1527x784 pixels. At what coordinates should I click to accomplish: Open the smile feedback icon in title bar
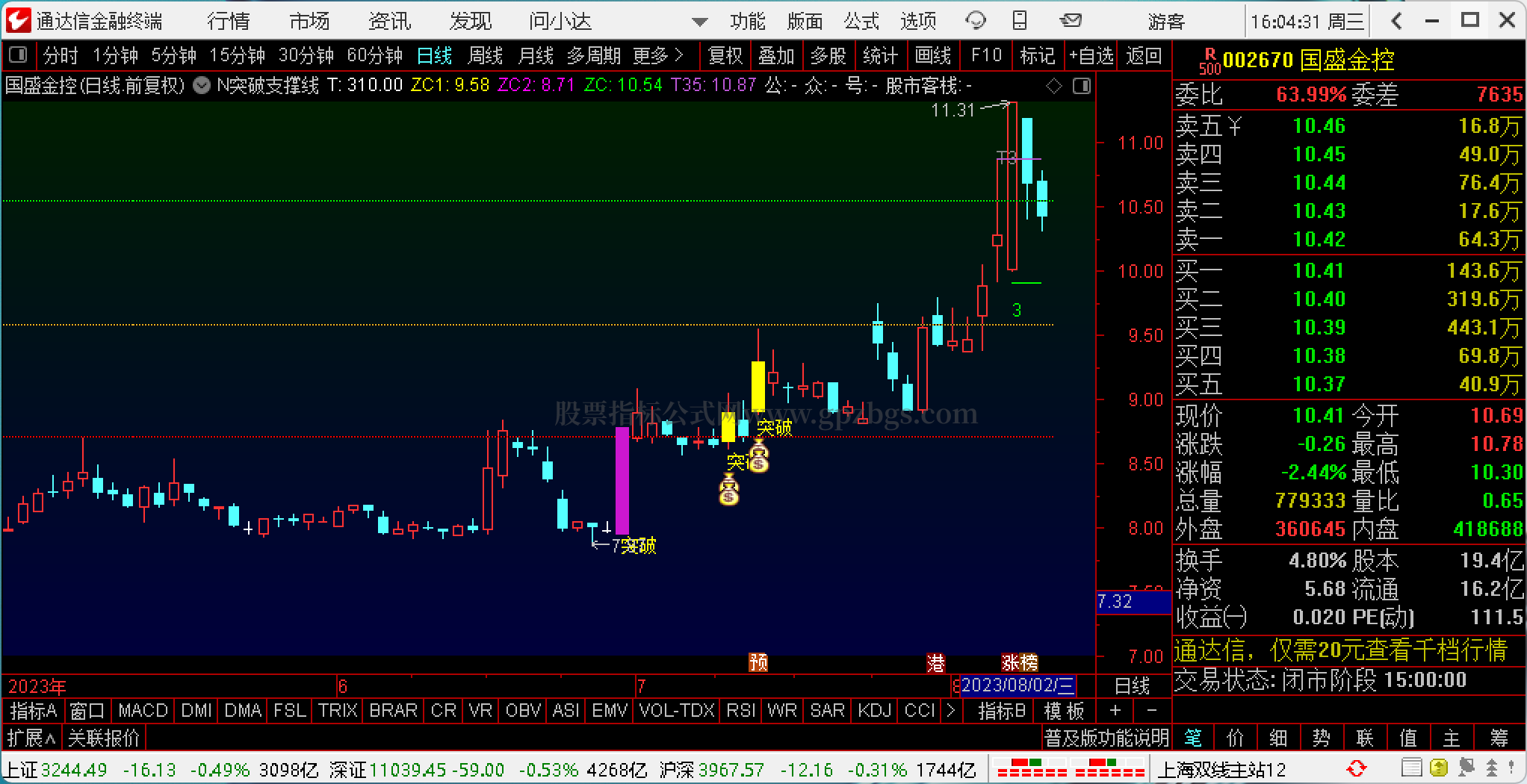[976, 21]
